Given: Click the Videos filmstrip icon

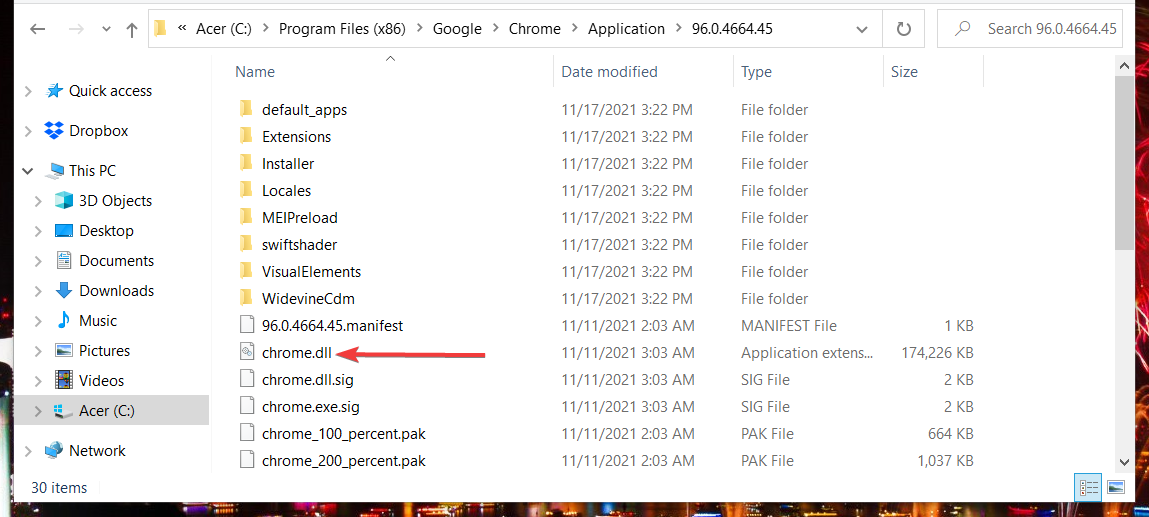Looking at the screenshot, I should pos(64,381).
